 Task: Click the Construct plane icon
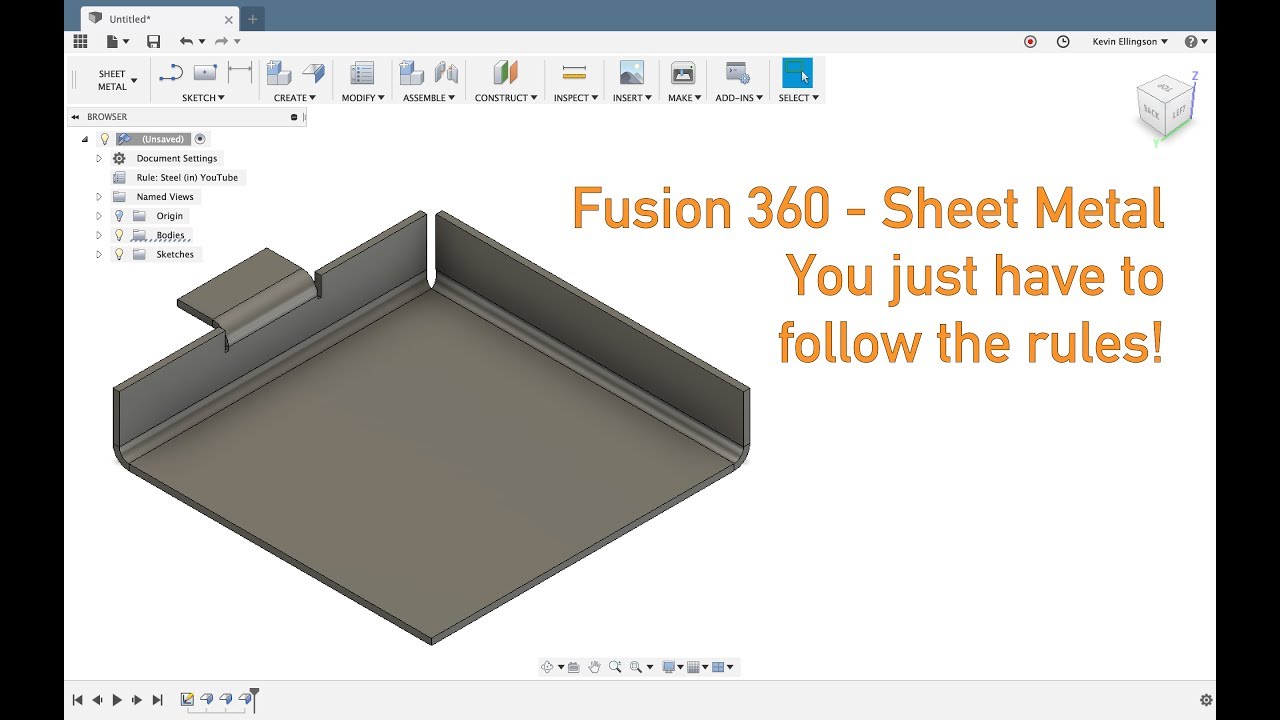506,73
